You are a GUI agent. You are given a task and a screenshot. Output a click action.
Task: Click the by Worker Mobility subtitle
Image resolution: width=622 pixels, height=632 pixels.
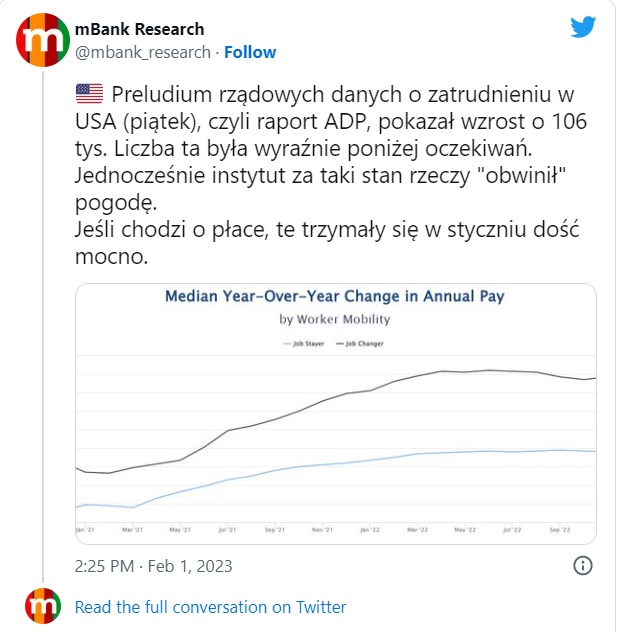(335, 319)
